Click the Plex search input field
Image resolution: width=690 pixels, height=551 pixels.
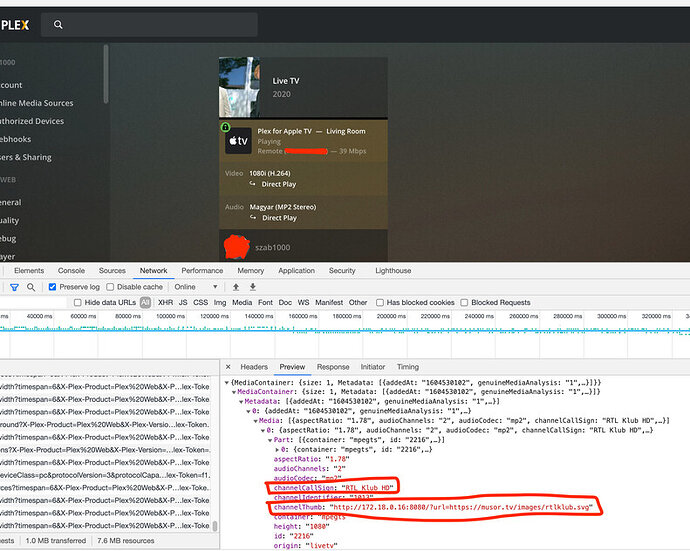149,25
